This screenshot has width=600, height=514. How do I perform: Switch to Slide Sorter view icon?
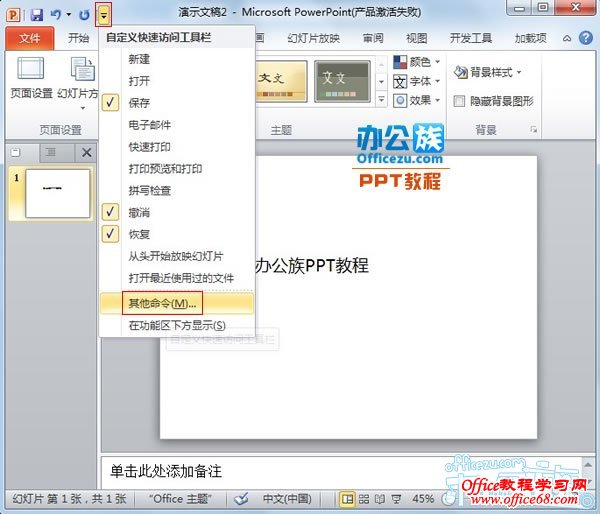click(364, 499)
